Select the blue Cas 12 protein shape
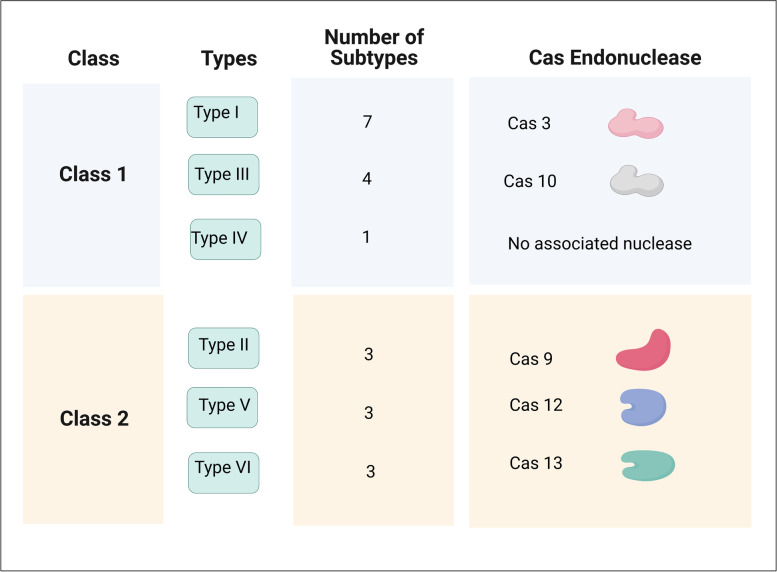 pos(642,406)
